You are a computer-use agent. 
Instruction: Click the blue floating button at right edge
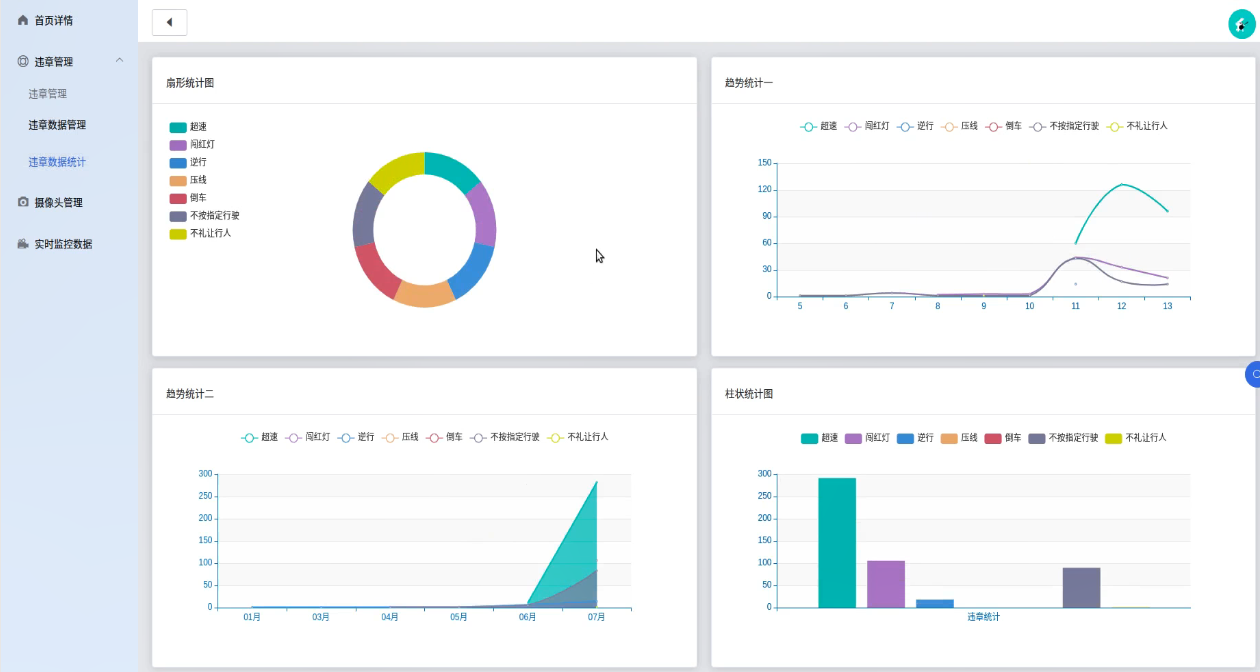point(1253,374)
